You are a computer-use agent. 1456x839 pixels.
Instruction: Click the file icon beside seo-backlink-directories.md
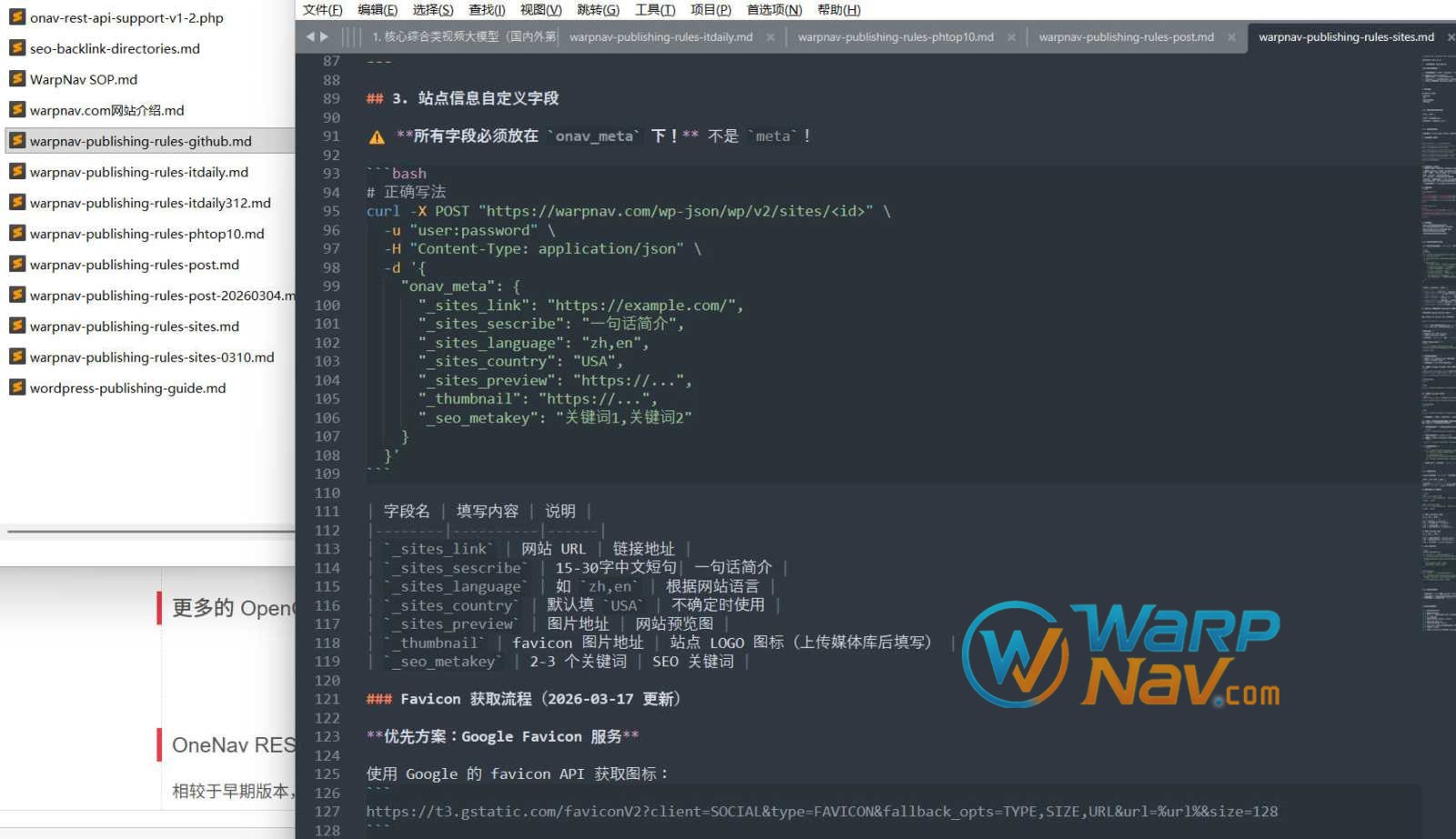pos(17,48)
